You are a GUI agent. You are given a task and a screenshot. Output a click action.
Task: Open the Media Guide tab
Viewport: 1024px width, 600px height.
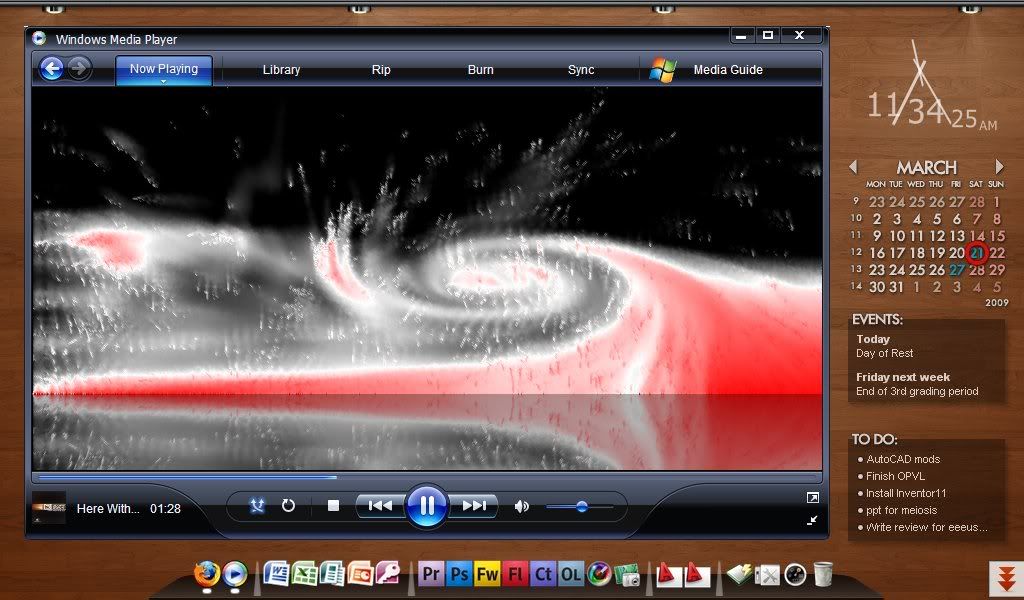point(728,70)
